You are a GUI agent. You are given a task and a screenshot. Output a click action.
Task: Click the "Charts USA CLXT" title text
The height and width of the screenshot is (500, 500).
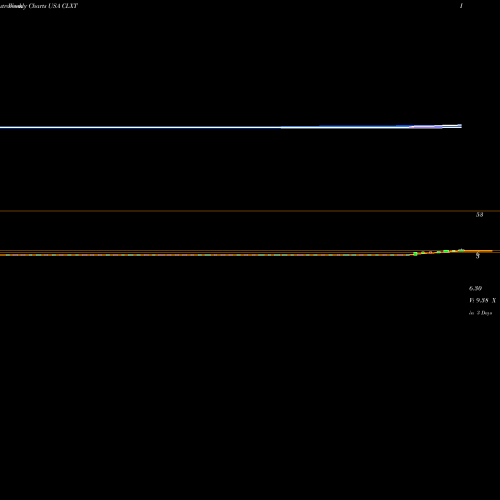pyautogui.click(x=53, y=6)
